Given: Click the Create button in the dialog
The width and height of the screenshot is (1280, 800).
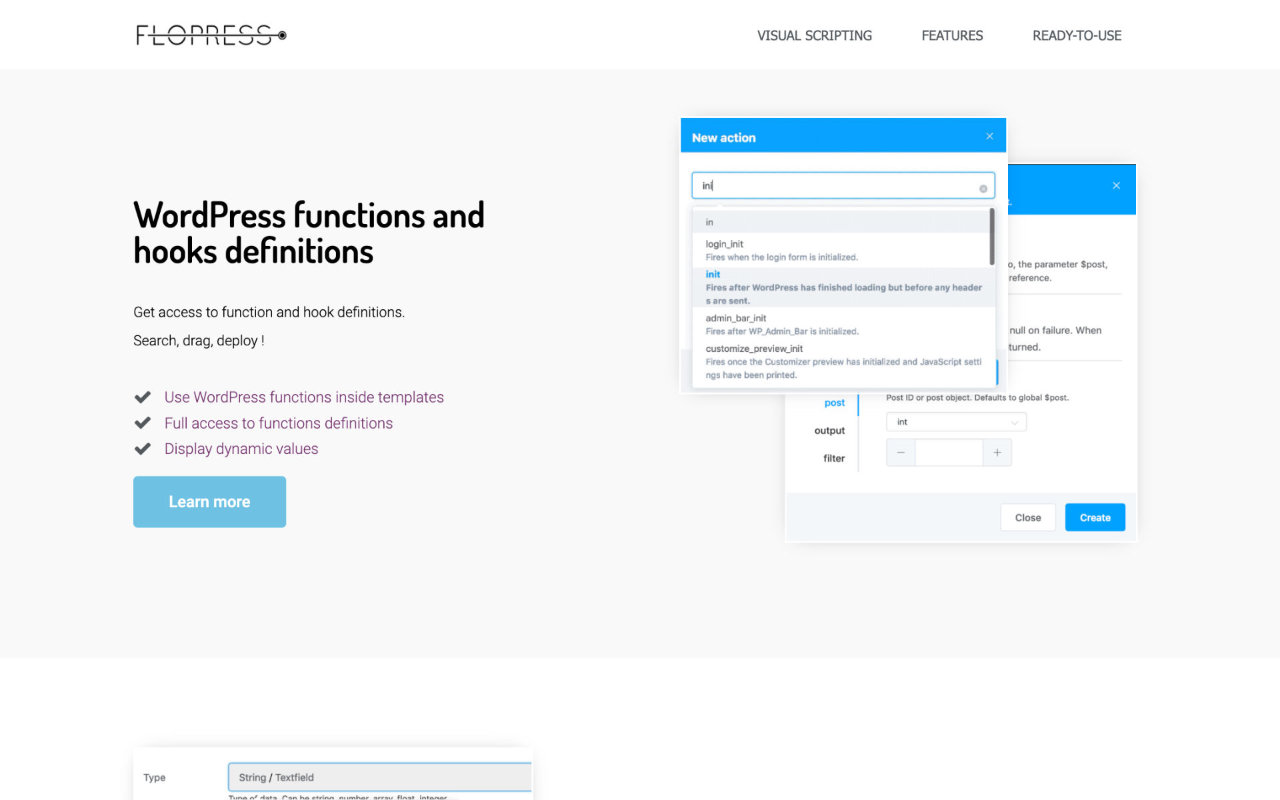Looking at the screenshot, I should [1094, 517].
